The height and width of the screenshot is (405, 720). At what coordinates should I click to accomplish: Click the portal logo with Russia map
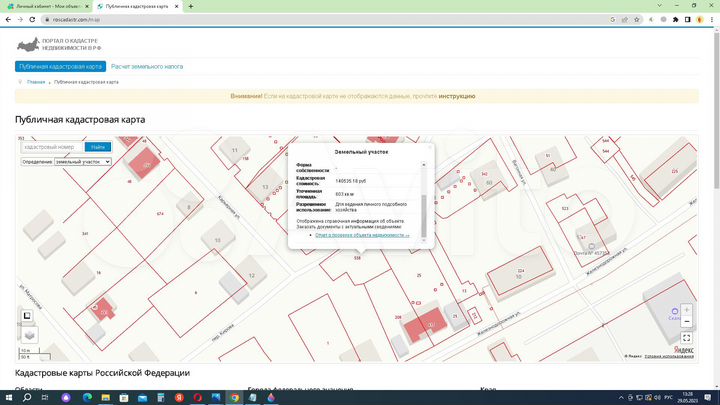tap(27, 45)
